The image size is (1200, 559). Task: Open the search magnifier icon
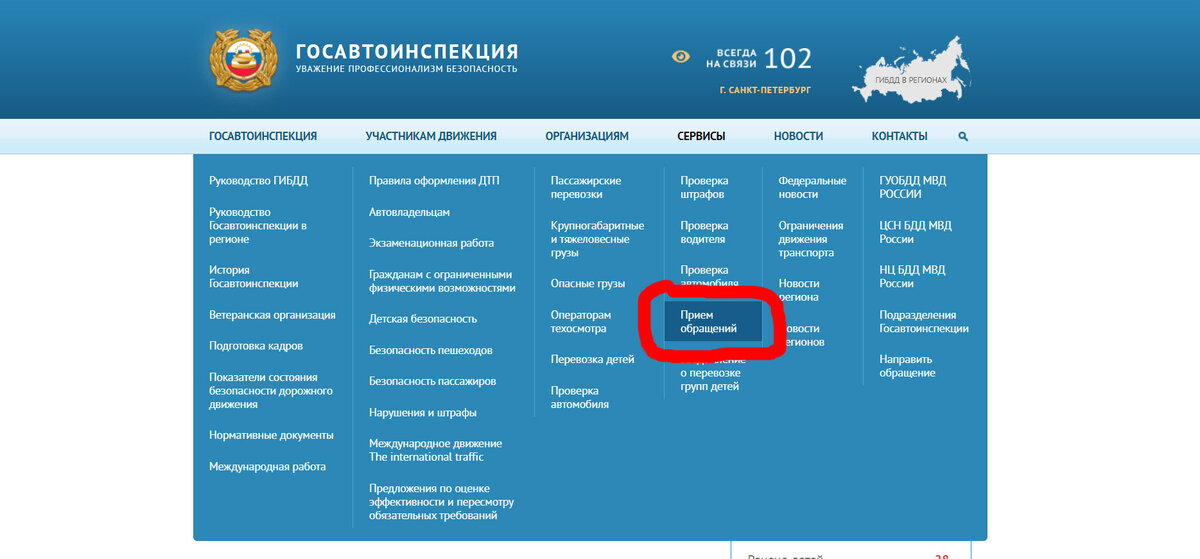[x=963, y=136]
